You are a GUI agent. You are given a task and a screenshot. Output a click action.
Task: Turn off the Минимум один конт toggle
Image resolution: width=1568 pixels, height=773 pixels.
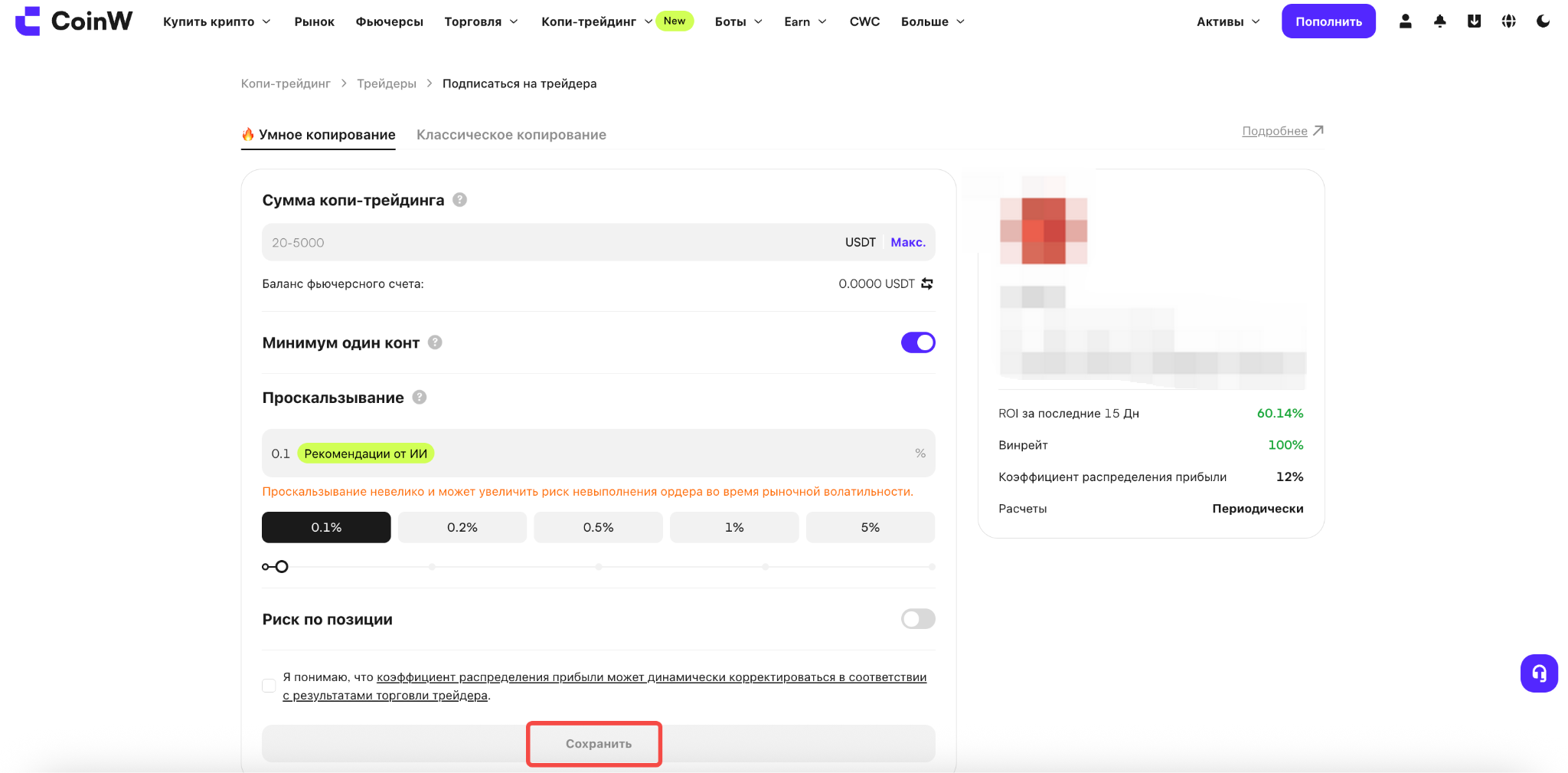pos(918,342)
